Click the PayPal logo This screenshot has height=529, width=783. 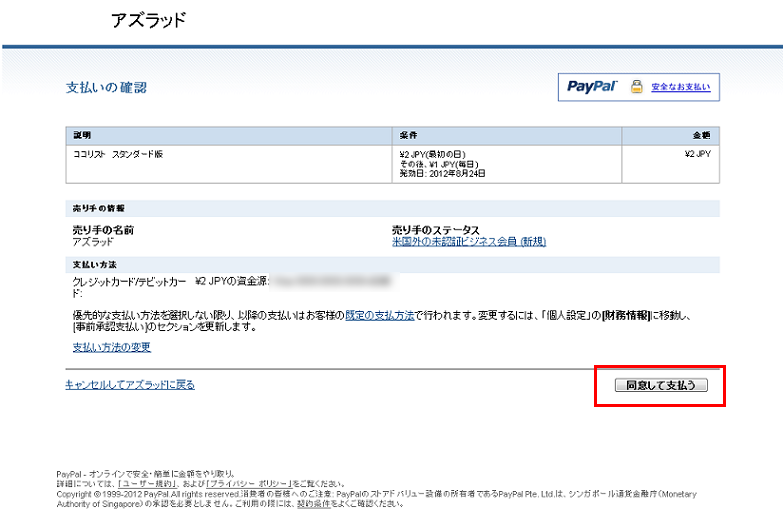coord(592,86)
